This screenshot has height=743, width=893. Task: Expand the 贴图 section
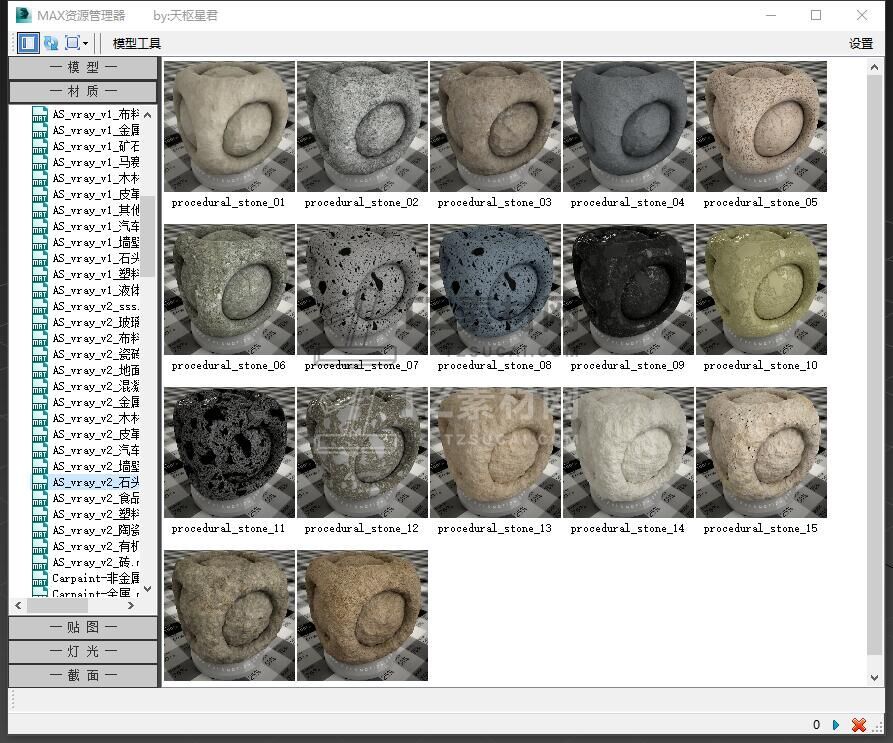point(84,628)
